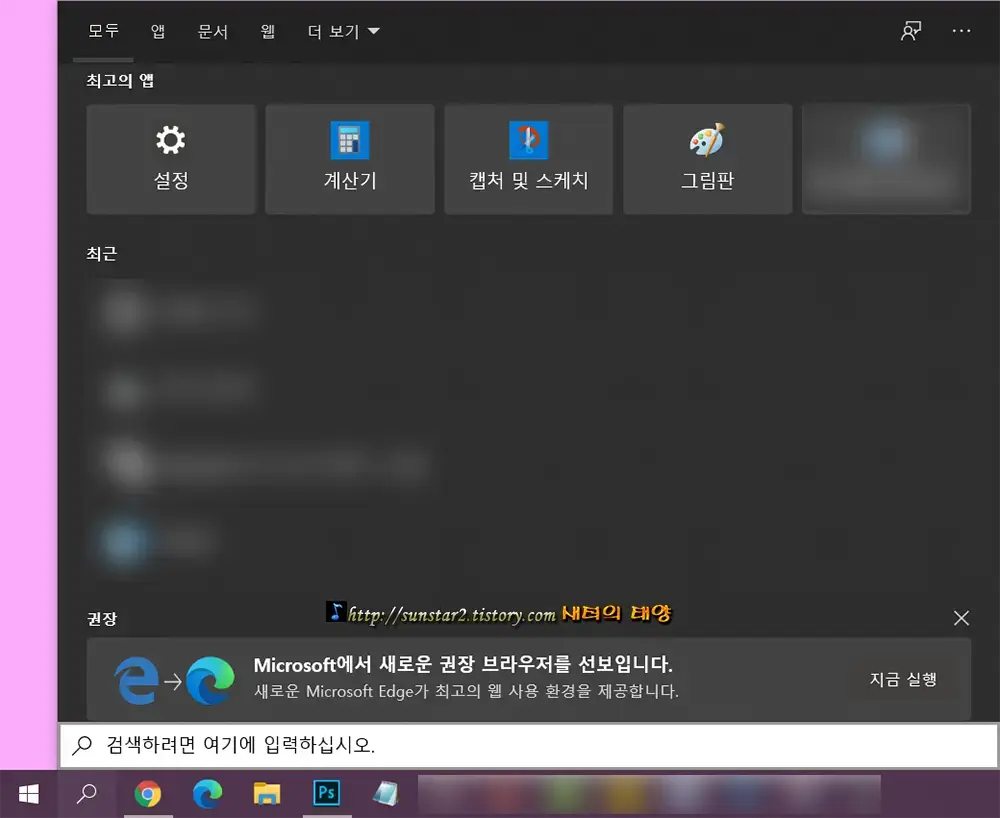
Task: Open 캡처 및 스케치
Action: click(x=528, y=158)
